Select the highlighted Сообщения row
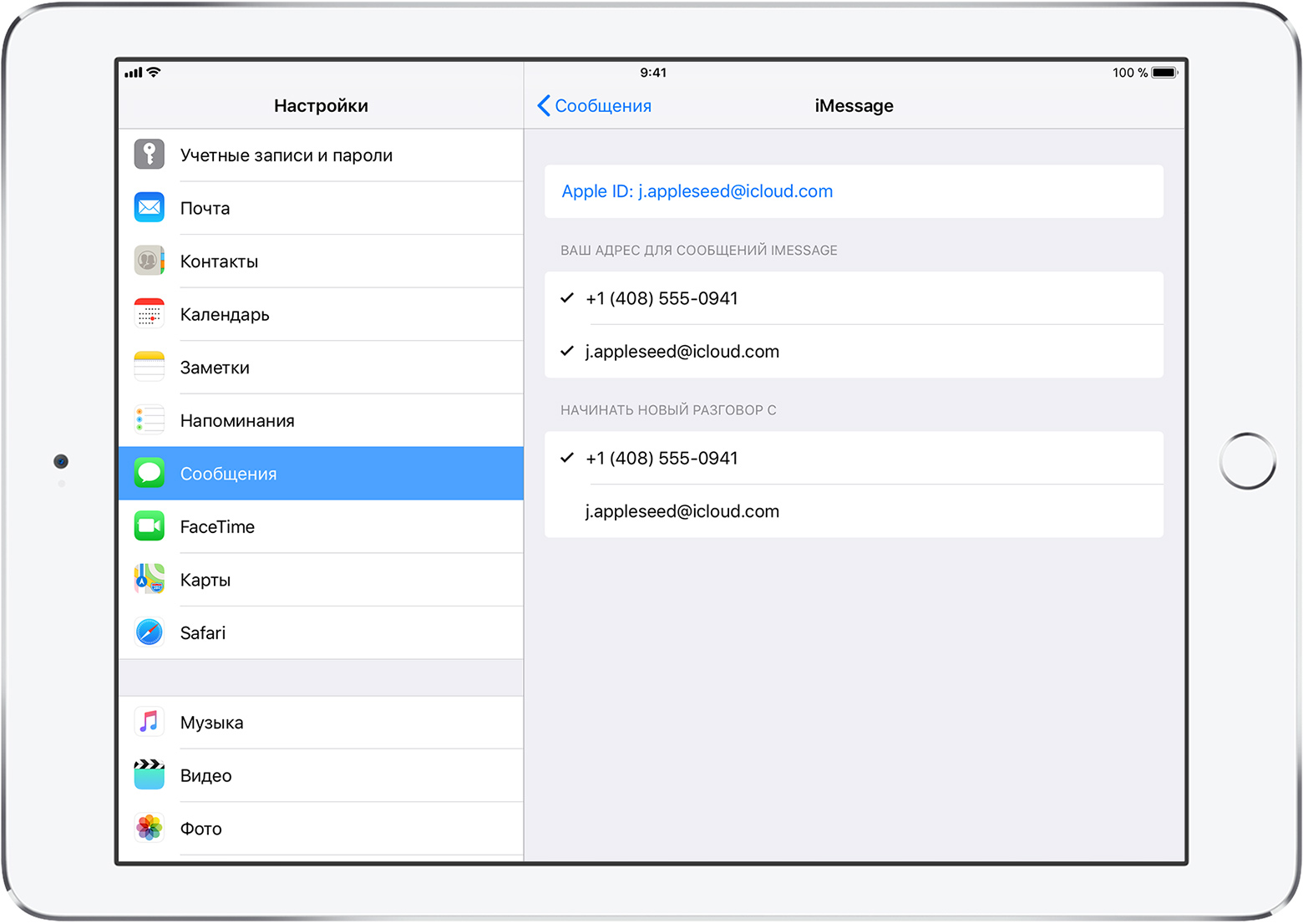This screenshot has height=924, width=1303. coord(321,473)
